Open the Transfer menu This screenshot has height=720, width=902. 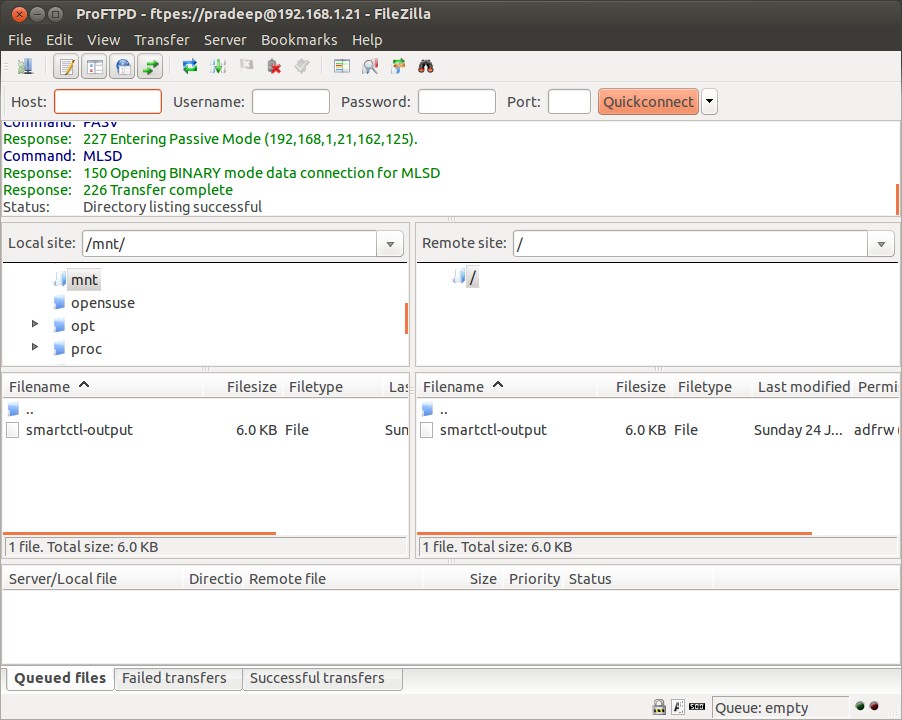click(x=162, y=40)
